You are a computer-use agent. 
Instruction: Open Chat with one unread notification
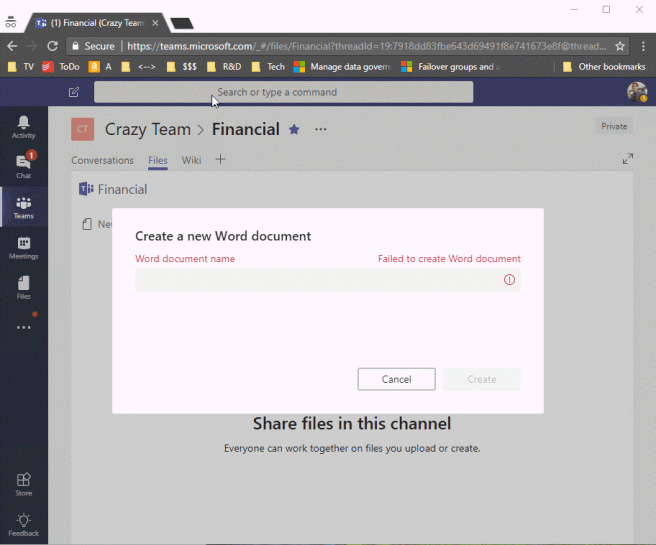click(x=23, y=166)
